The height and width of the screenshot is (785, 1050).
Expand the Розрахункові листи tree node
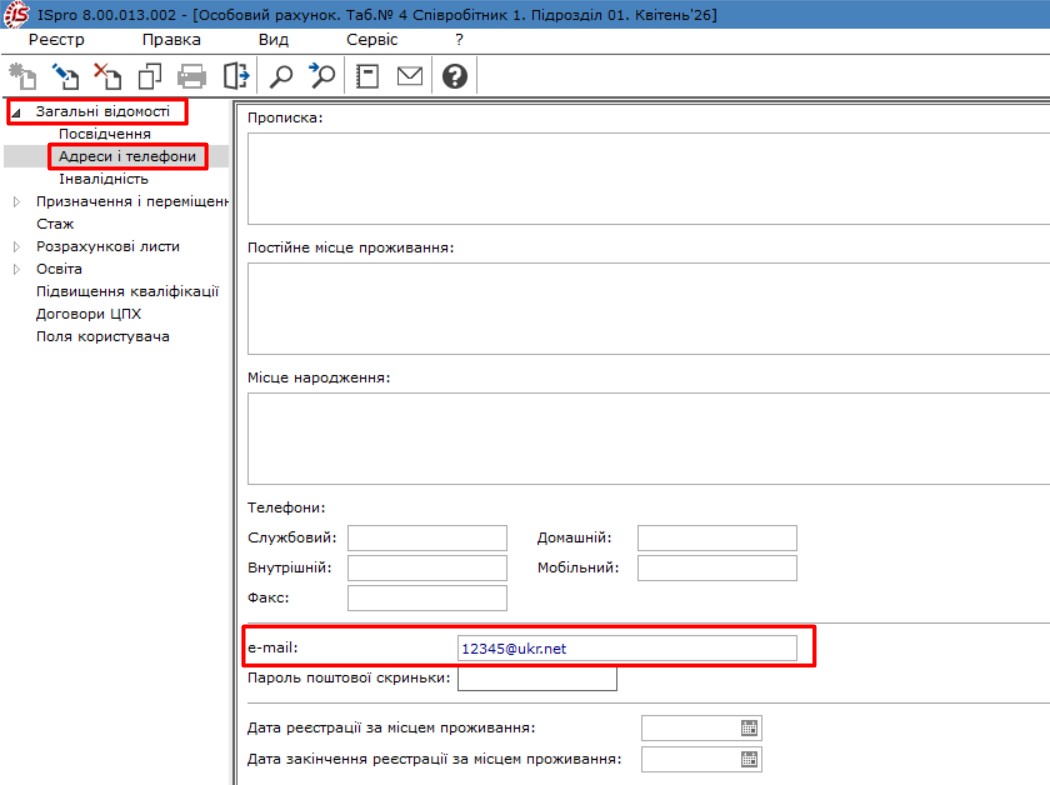16,247
